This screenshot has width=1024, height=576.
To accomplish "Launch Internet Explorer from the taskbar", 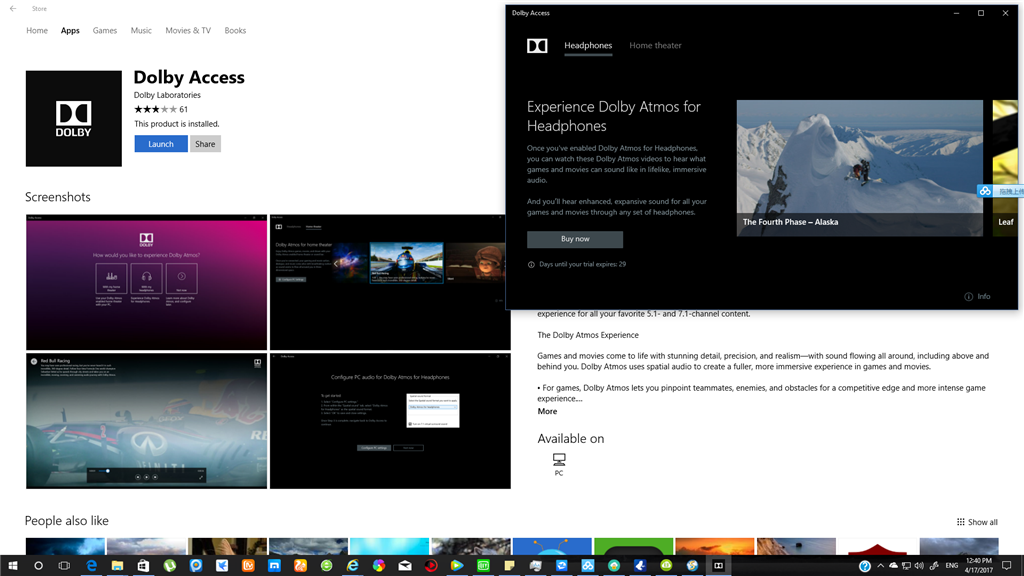I will [353, 566].
